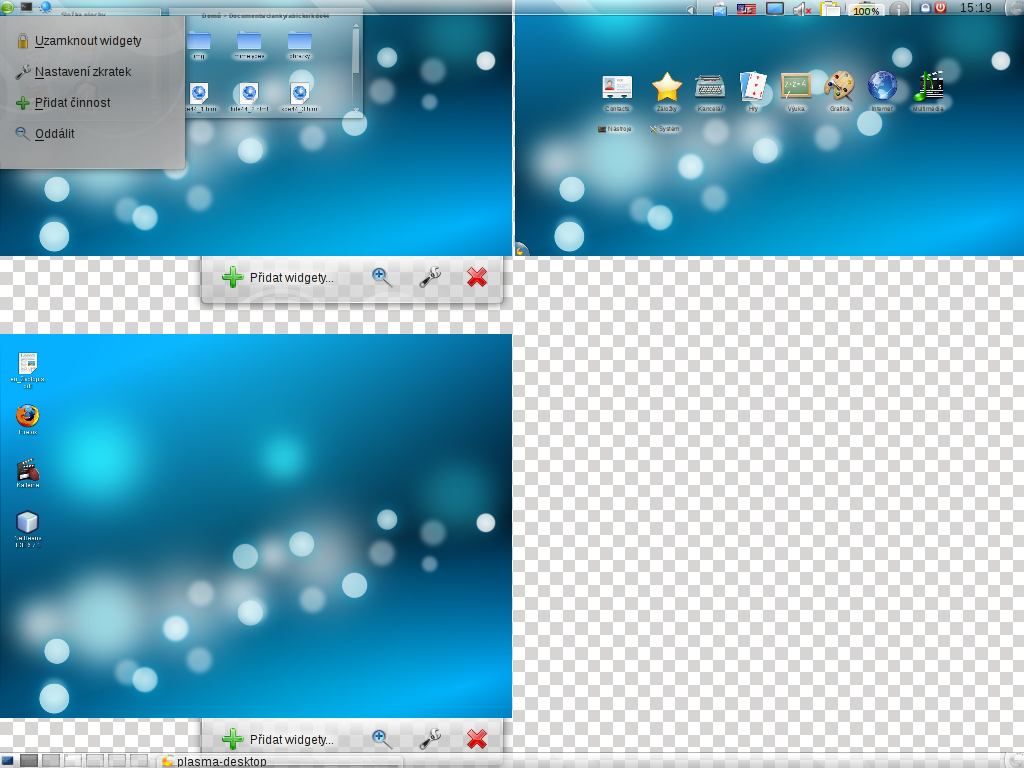Open the Multimédia category icon

point(928,87)
